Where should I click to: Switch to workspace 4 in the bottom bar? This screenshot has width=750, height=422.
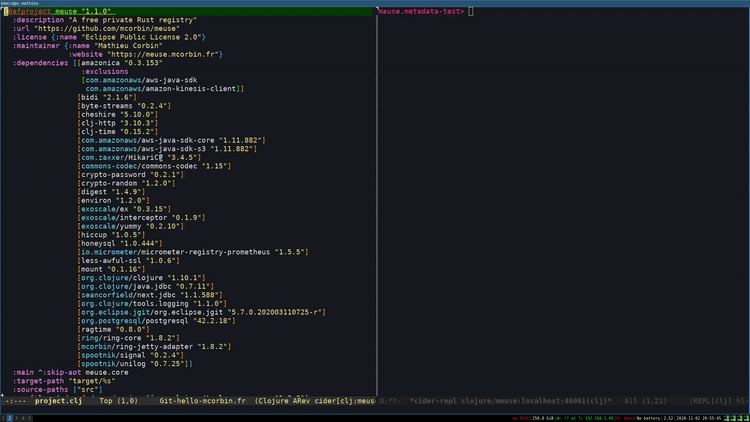click(22, 418)
